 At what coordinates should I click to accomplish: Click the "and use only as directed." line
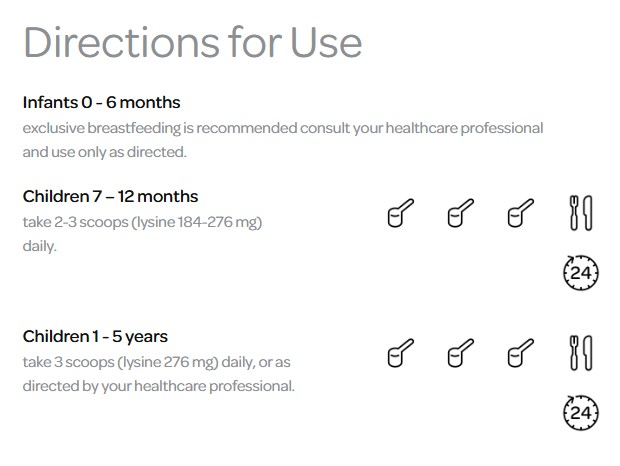point(105,153)
